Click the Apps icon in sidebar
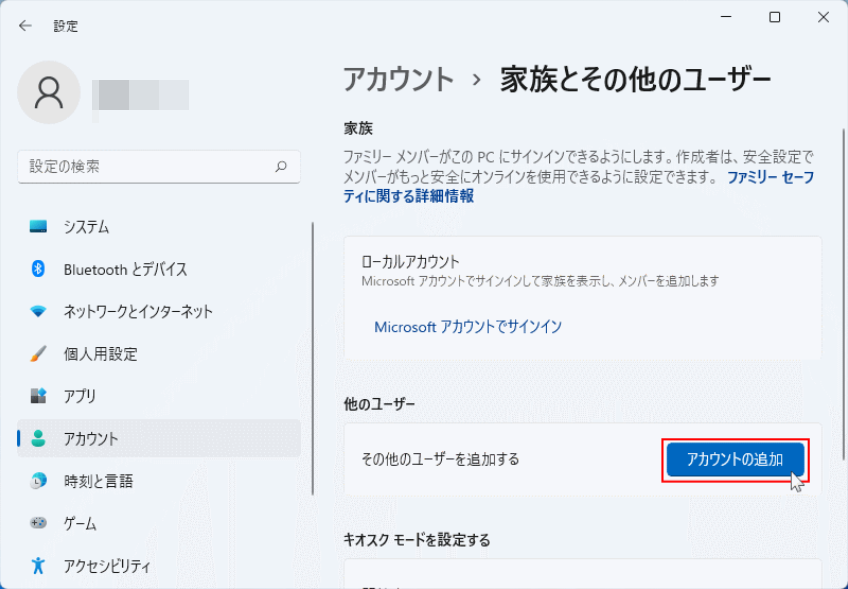Image resolution: width=848 pixels, height=589 pixels. (39, 396)
